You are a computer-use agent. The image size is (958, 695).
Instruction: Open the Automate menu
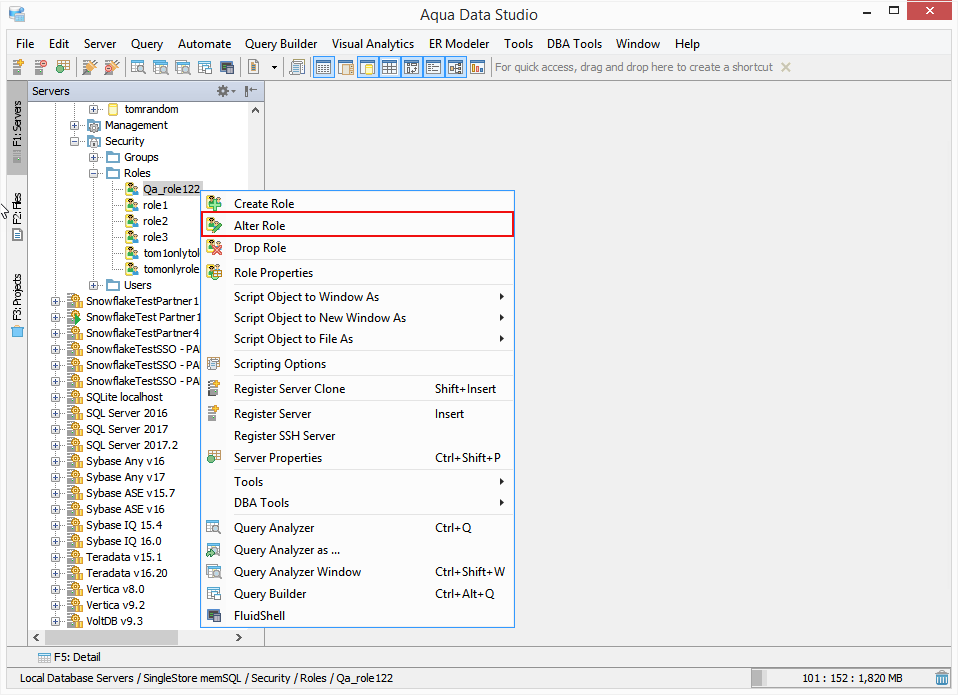pos(205,44)
